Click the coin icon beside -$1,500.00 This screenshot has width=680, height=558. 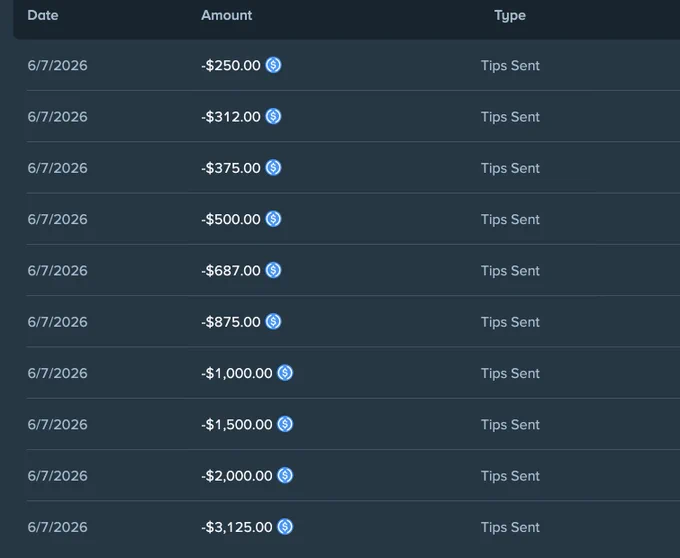pyautogui.click(x=285, y=424)
